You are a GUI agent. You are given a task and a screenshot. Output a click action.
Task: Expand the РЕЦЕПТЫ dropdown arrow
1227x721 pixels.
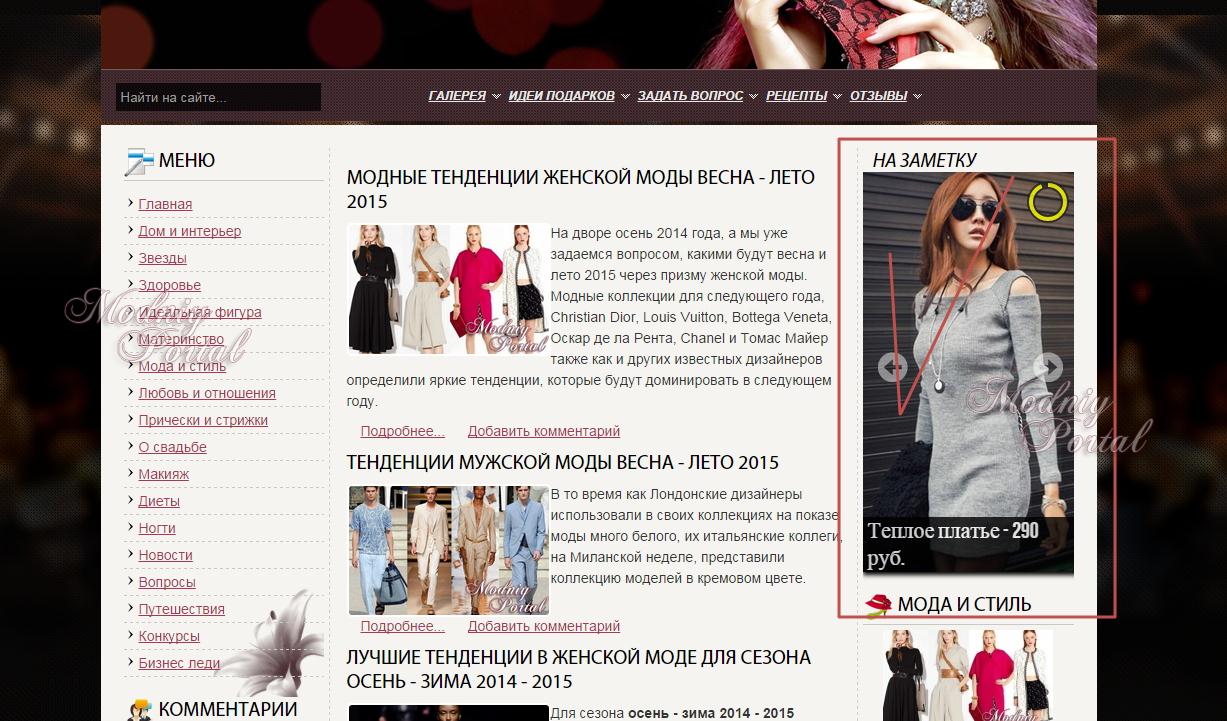point(837,97)
